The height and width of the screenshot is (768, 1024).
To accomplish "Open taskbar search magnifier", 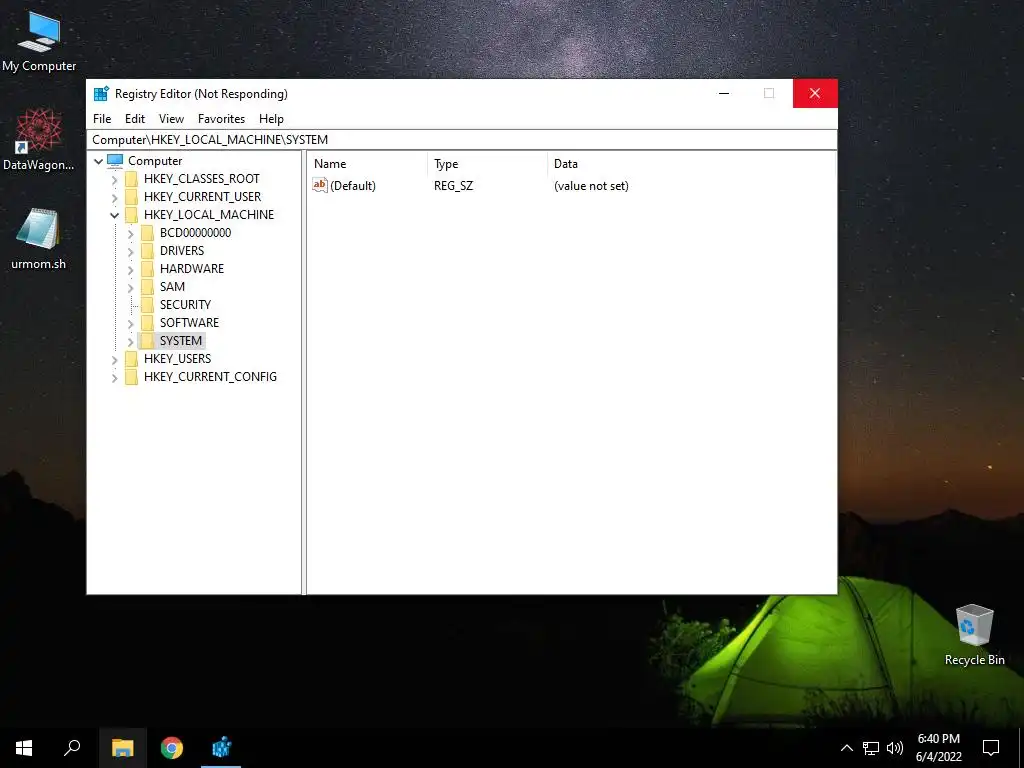I will coord(72,748).
